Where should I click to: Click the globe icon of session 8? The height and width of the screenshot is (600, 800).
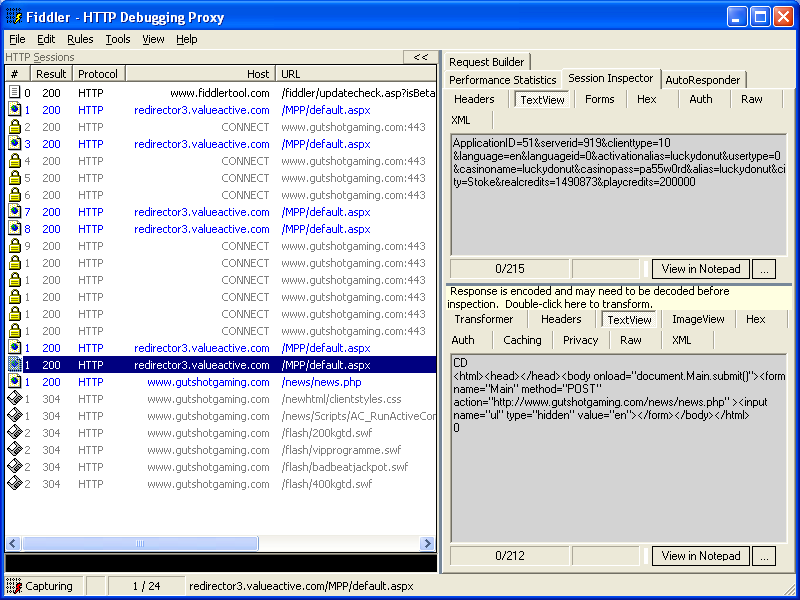pyautogui.click(x=15, y=229)
